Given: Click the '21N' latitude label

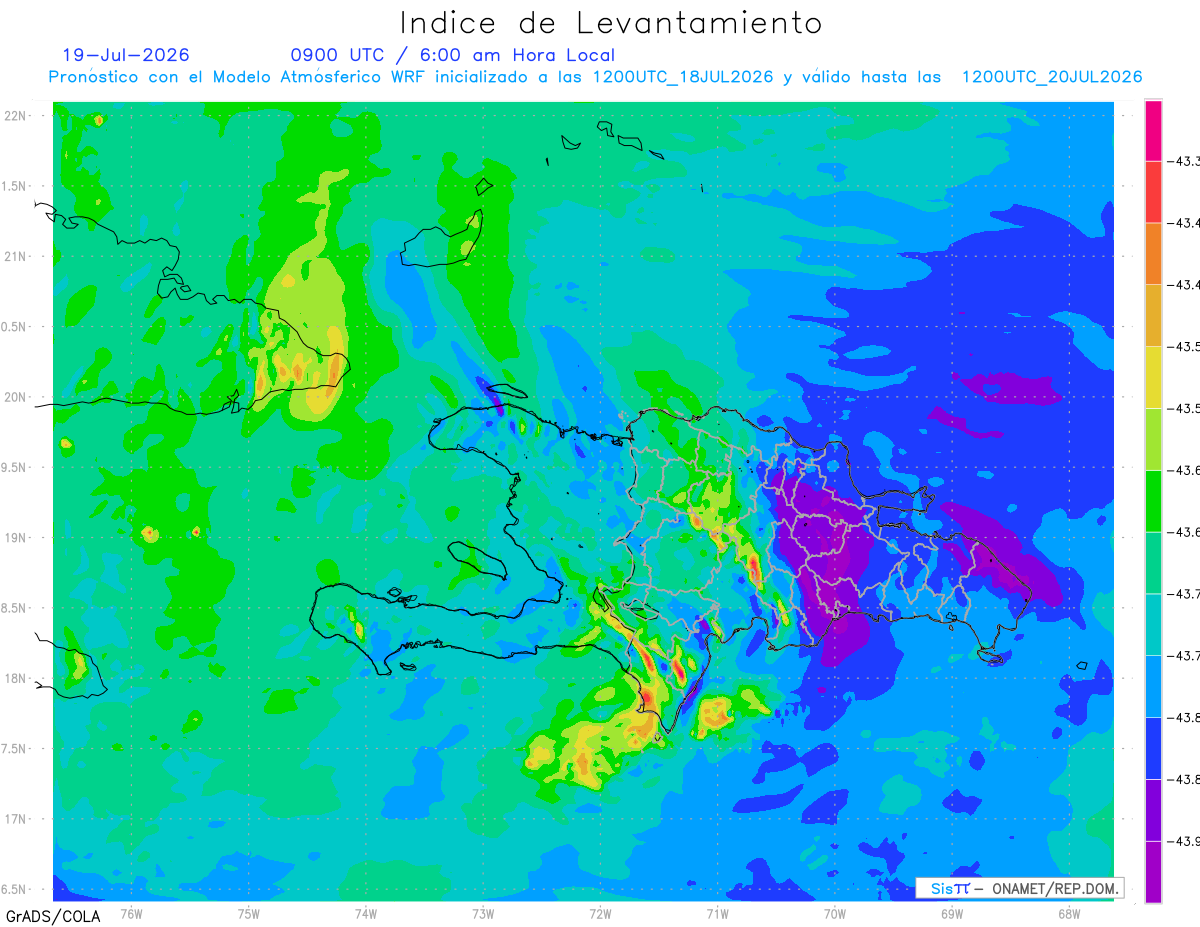Looking at the screenshot, I should click(16, 256).
